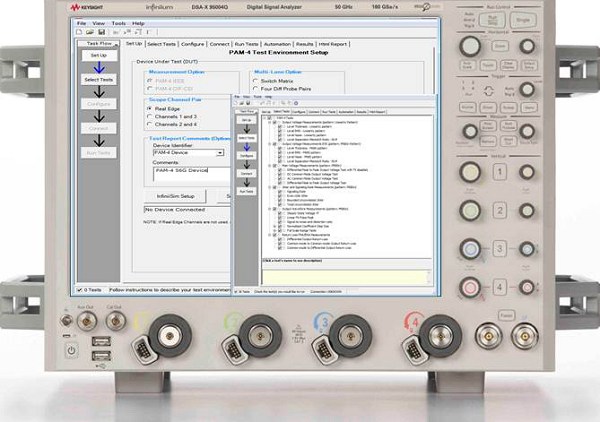Open Tools menu in back window

(x=119, y=23)
